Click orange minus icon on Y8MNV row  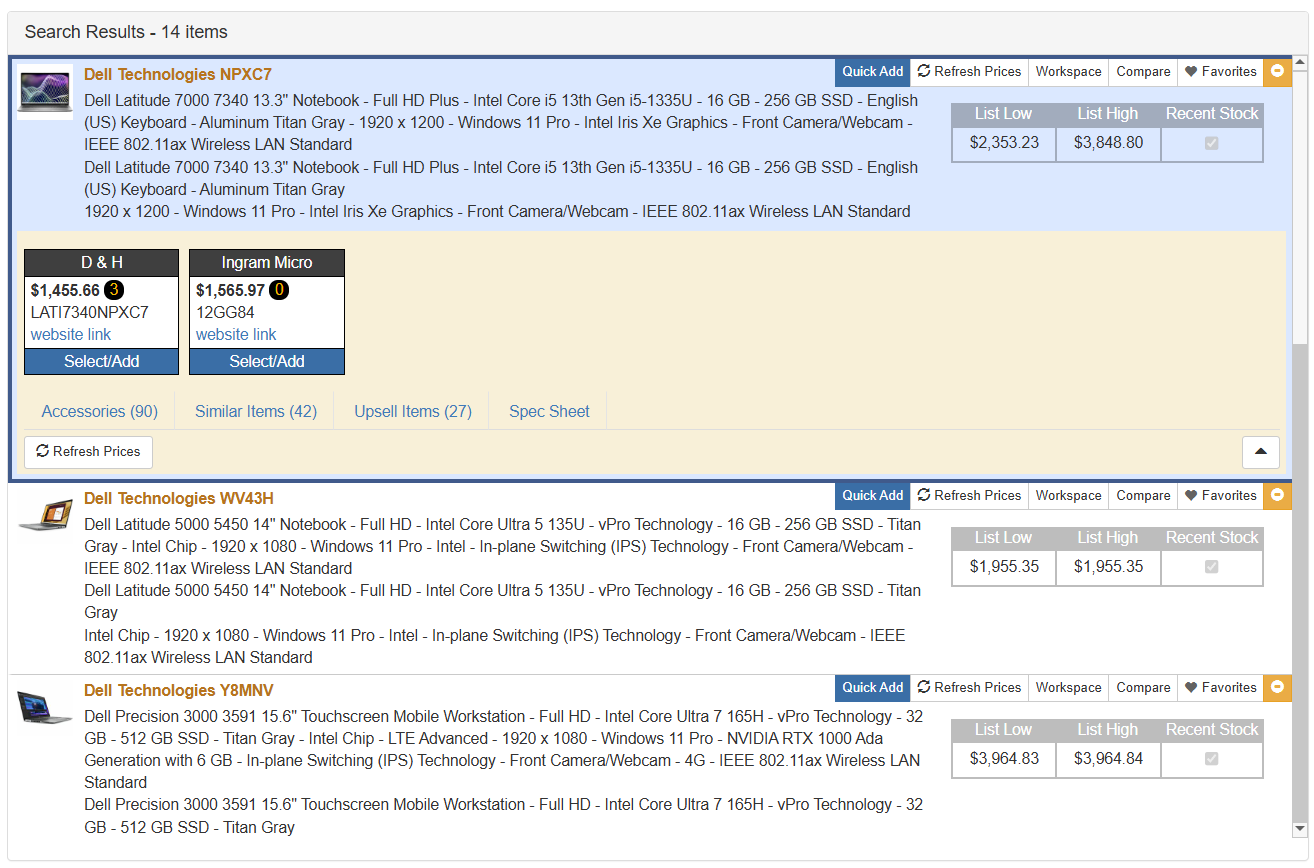(x=1277, y=688)
